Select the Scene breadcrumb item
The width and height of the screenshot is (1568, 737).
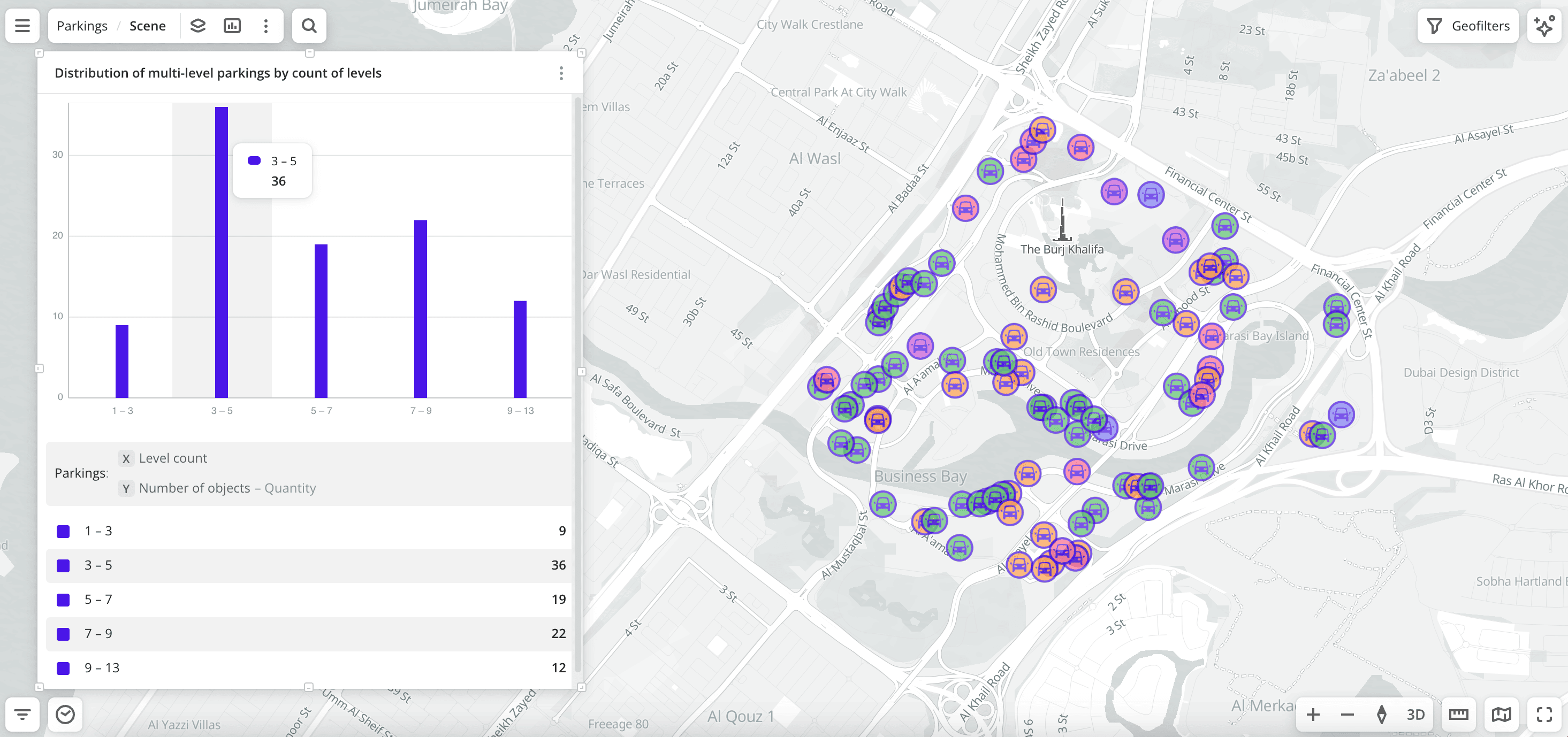147,26
